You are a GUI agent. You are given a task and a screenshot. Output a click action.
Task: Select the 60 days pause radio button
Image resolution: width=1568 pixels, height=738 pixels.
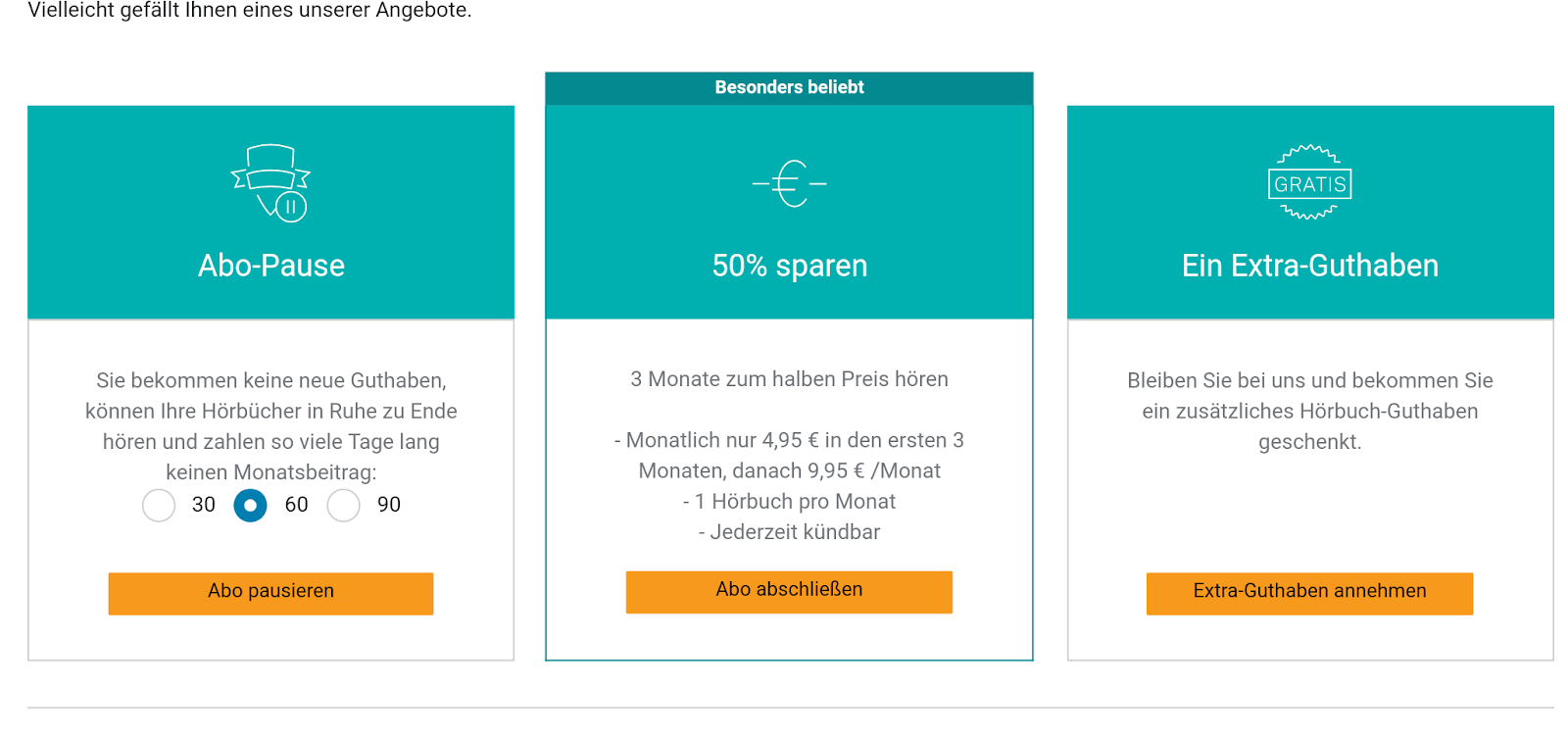[x=250, y=506]
